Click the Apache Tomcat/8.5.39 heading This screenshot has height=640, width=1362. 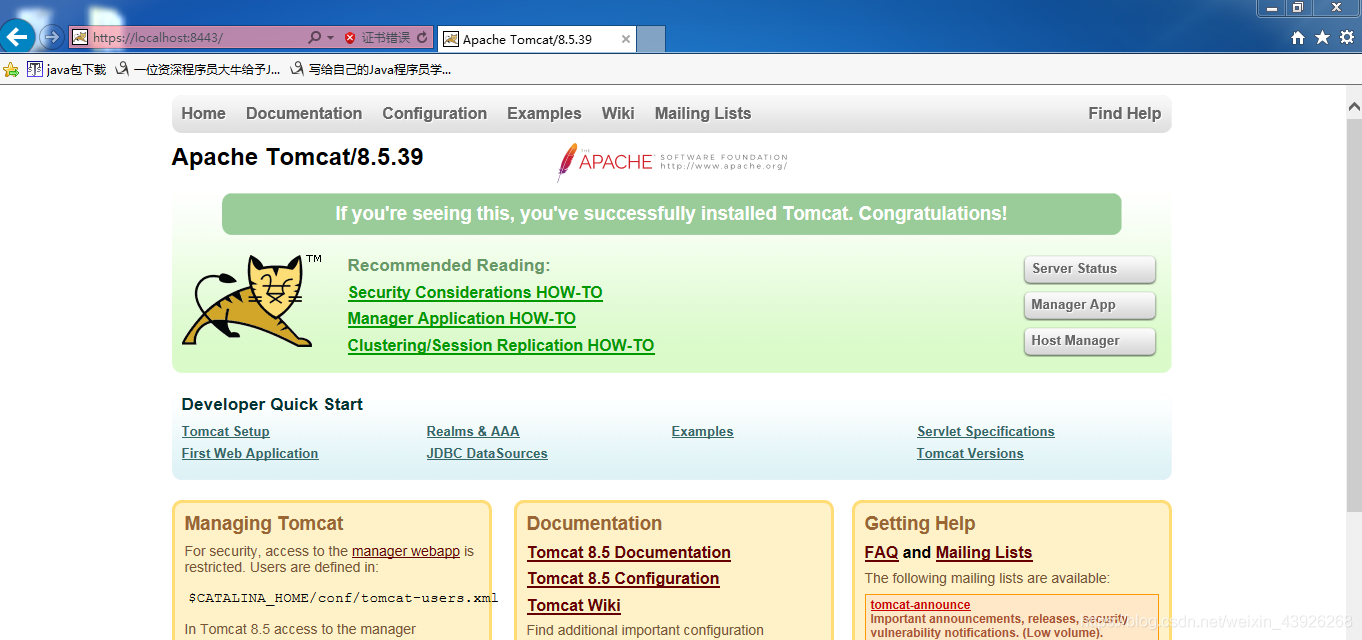point(297,157)
